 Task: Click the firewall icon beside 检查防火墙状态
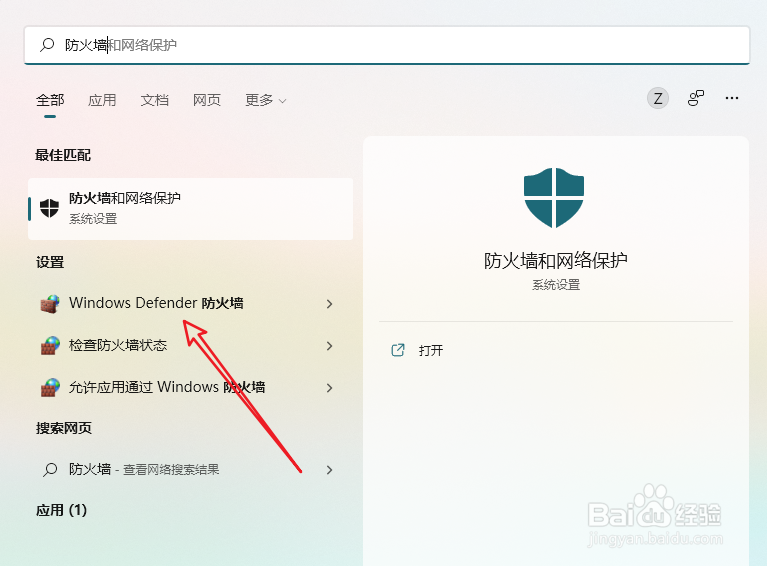click(50, 345)
